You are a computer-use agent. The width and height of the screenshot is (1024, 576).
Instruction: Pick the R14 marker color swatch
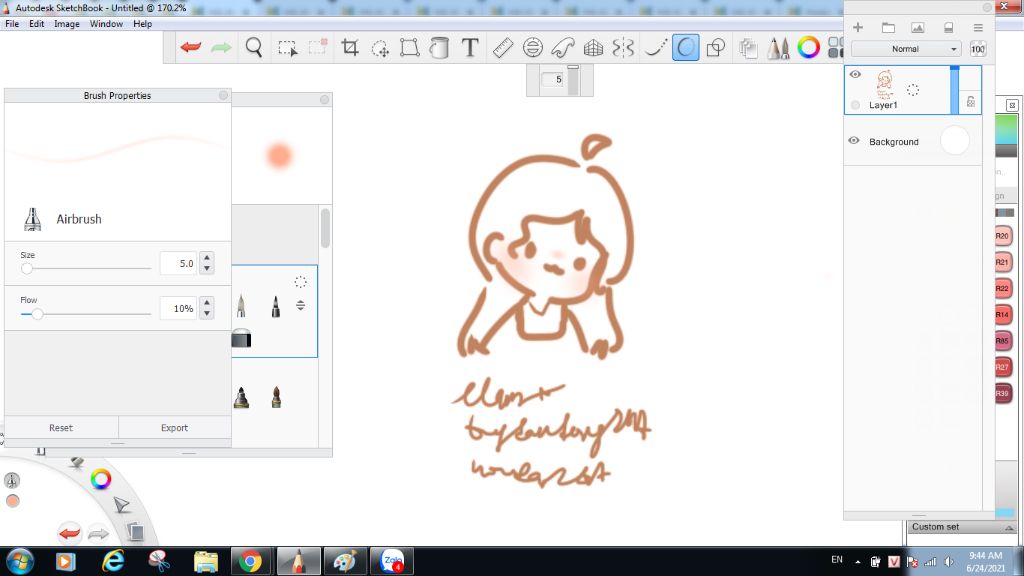click(x=1002, y=314)
